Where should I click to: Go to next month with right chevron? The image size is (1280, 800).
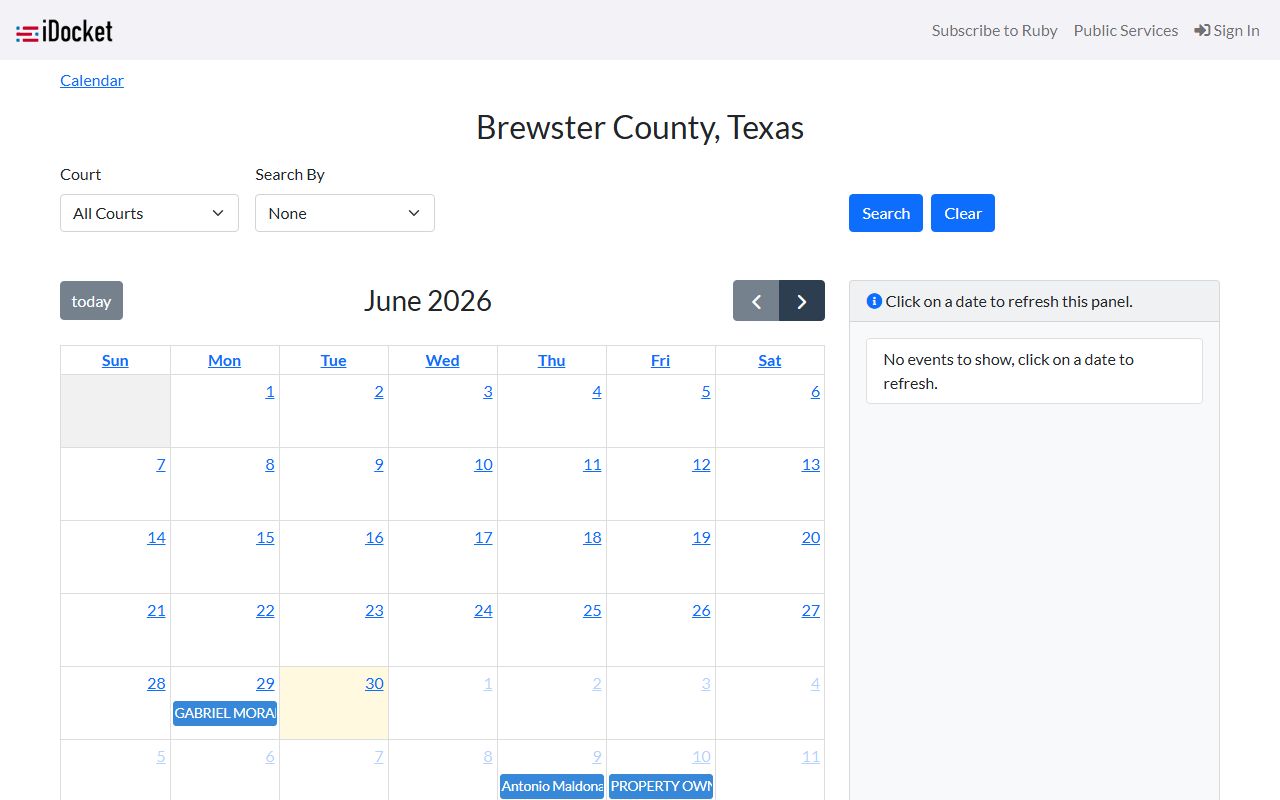pos(802,301)
